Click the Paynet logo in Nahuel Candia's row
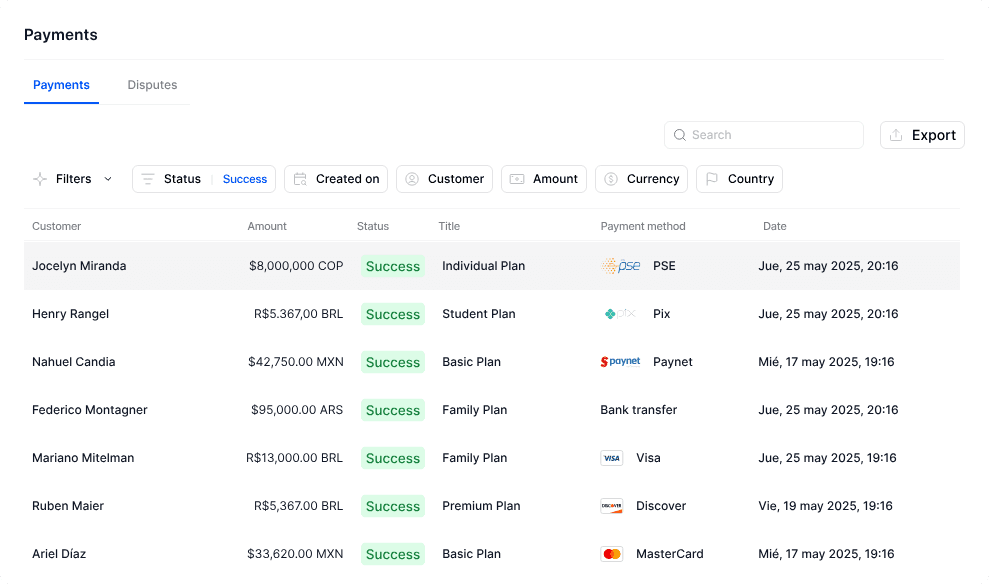Viewport: 989px width, 584px height. point(621,361)
